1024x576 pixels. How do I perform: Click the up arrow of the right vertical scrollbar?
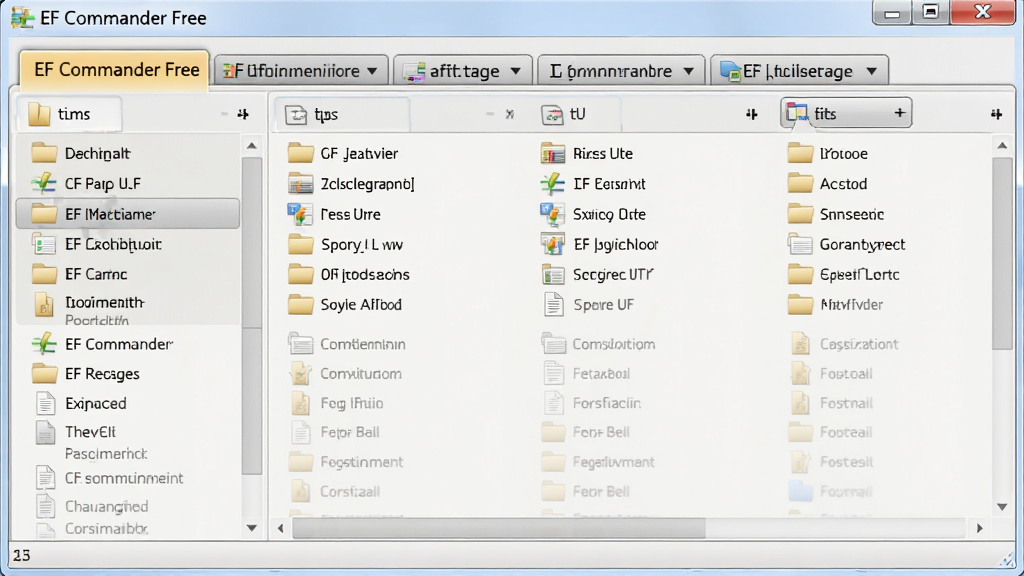click(1002, 146)
